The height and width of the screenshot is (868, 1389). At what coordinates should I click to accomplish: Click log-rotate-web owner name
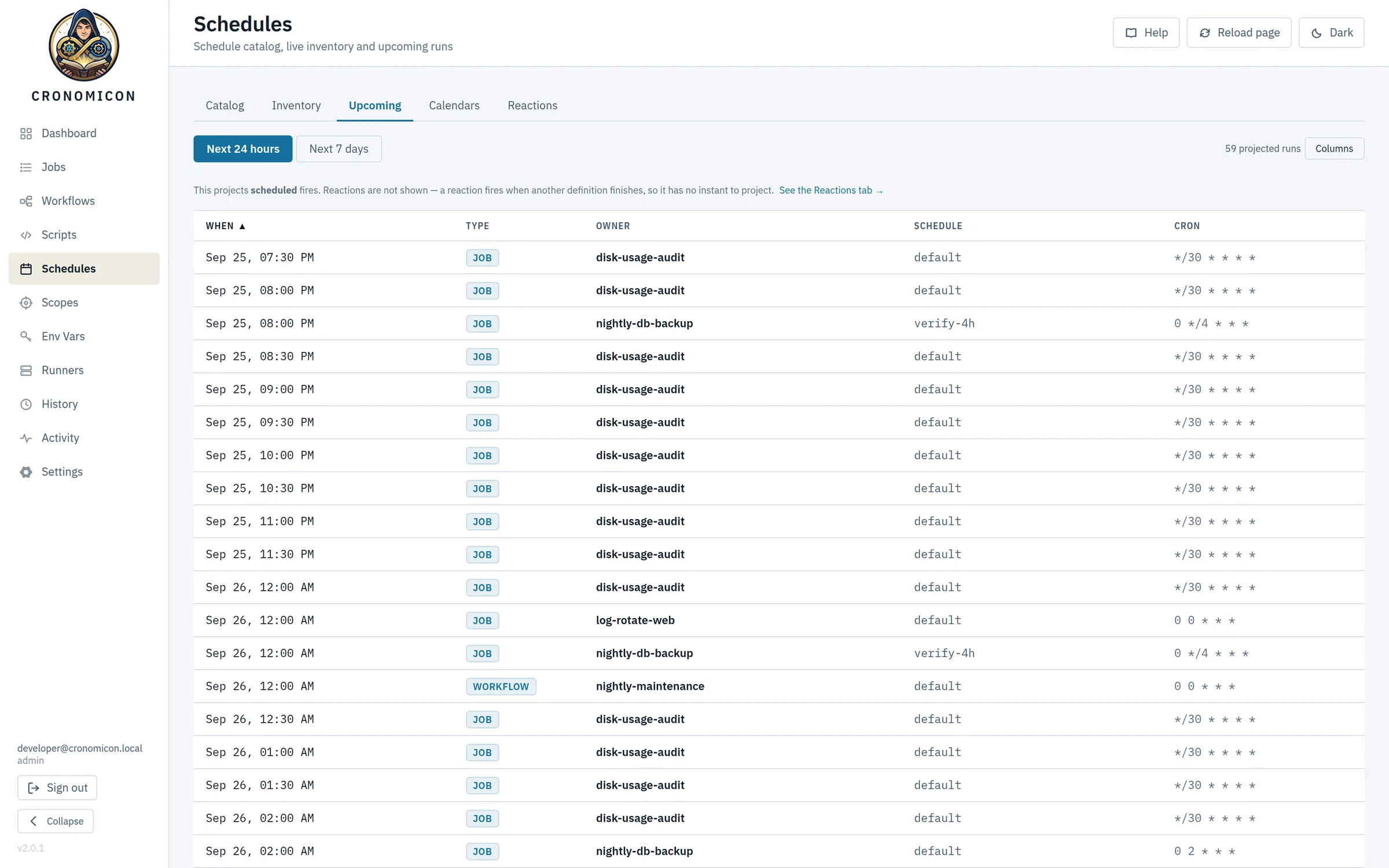pyautogui.click(x=635, y=620)
